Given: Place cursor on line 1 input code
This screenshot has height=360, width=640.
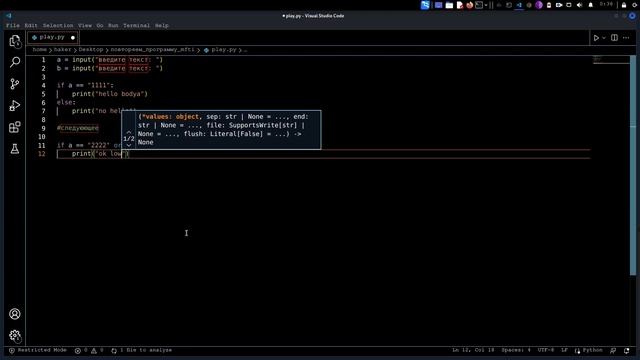Looking at the screenshot, I should tap(110, 60).
